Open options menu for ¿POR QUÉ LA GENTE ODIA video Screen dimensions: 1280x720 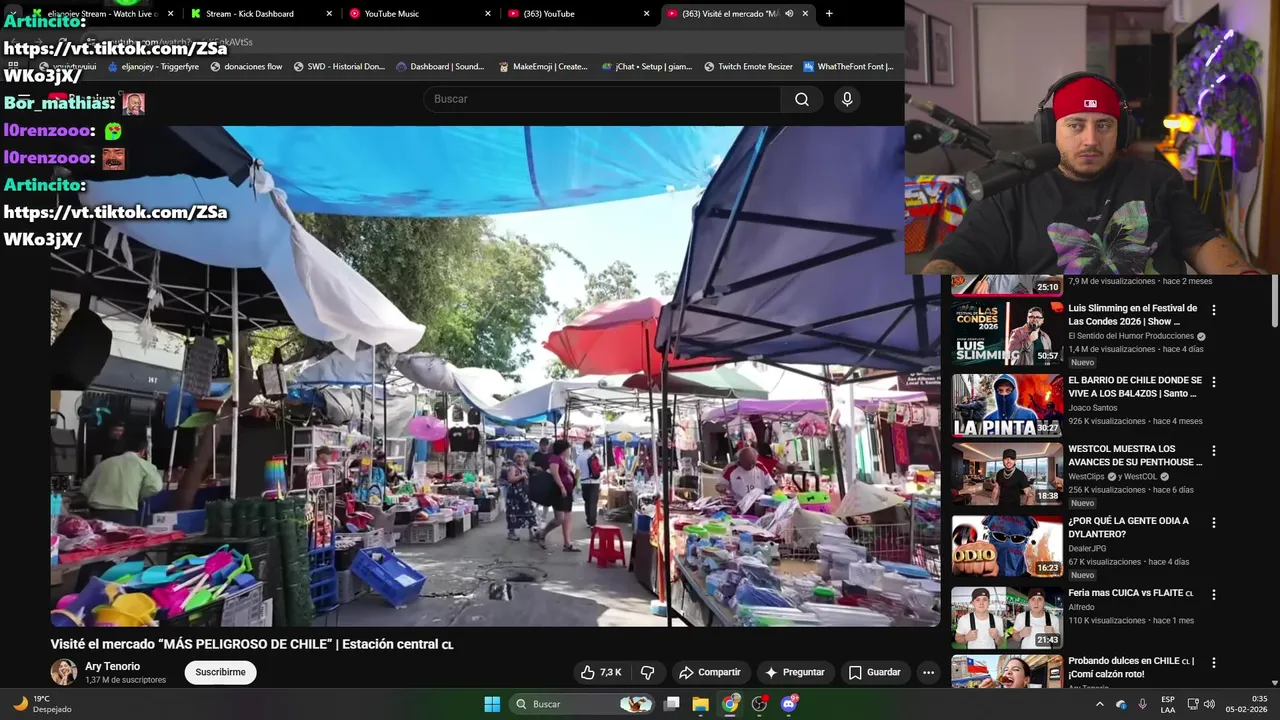pyautogui.click(x=1214, y=522)
